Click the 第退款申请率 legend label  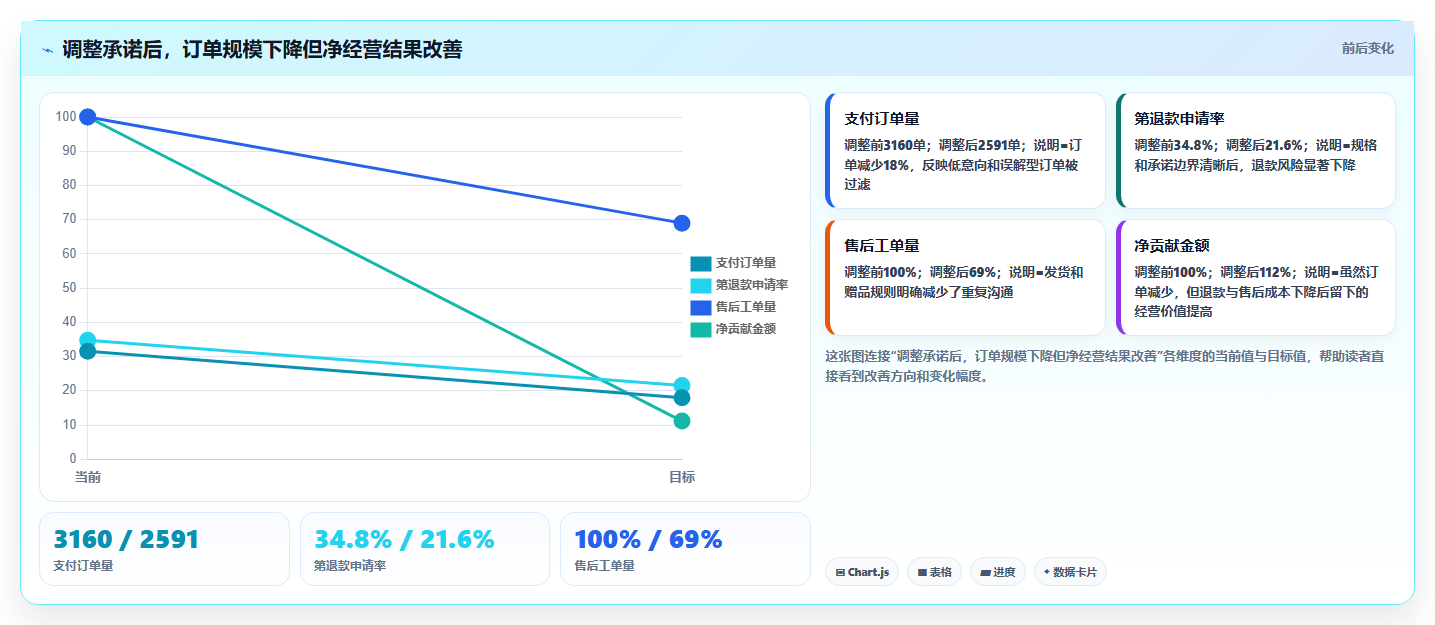(752, 285)
